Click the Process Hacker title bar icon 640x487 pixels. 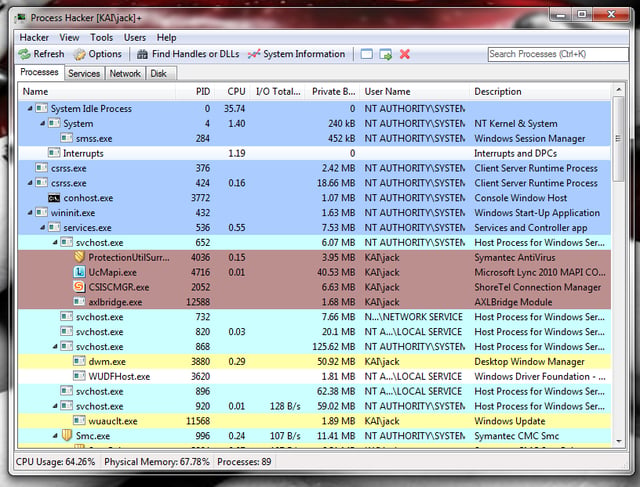pyautogui.click(x=21, y=18)
